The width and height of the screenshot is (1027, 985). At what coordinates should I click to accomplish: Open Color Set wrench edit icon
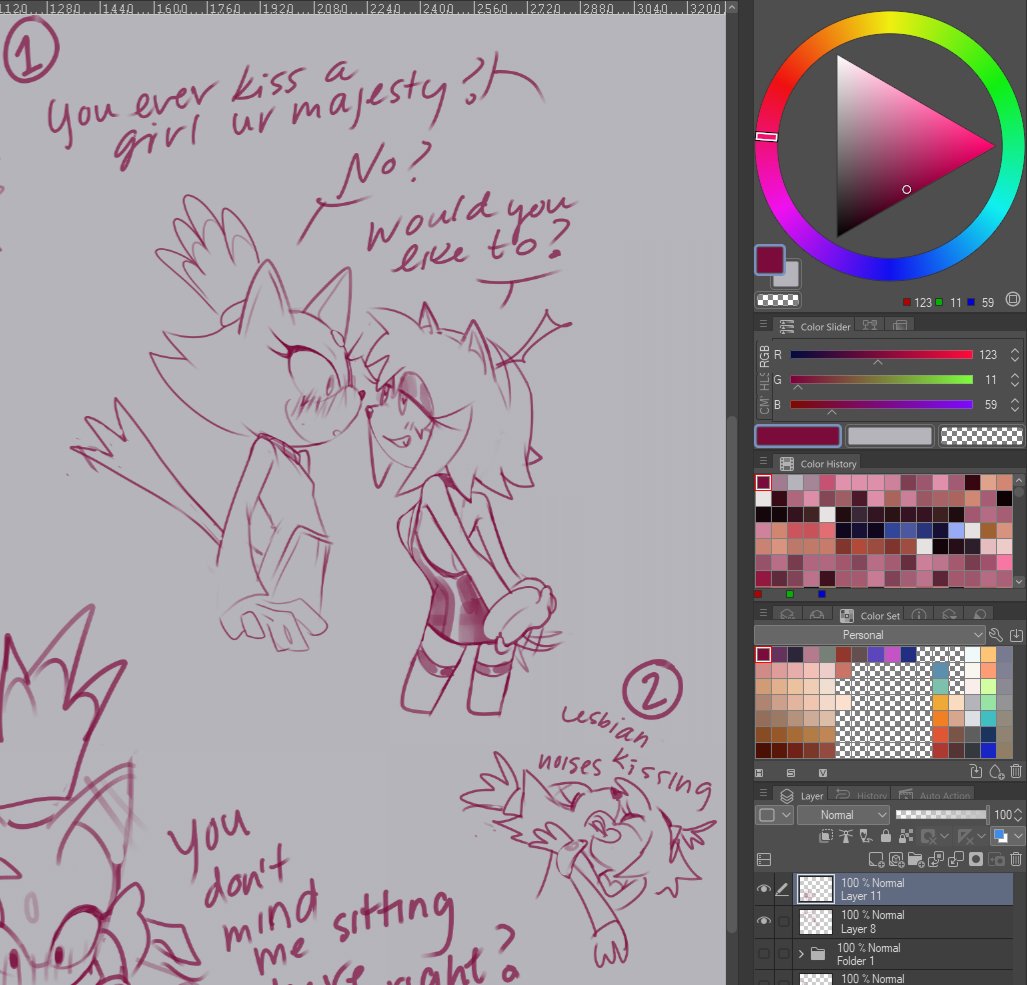click(996, 635)
